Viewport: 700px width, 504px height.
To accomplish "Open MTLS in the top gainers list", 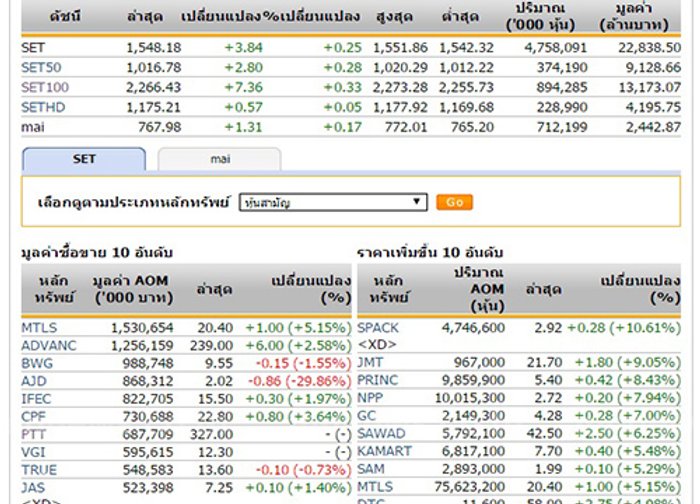I will [375, 487].
